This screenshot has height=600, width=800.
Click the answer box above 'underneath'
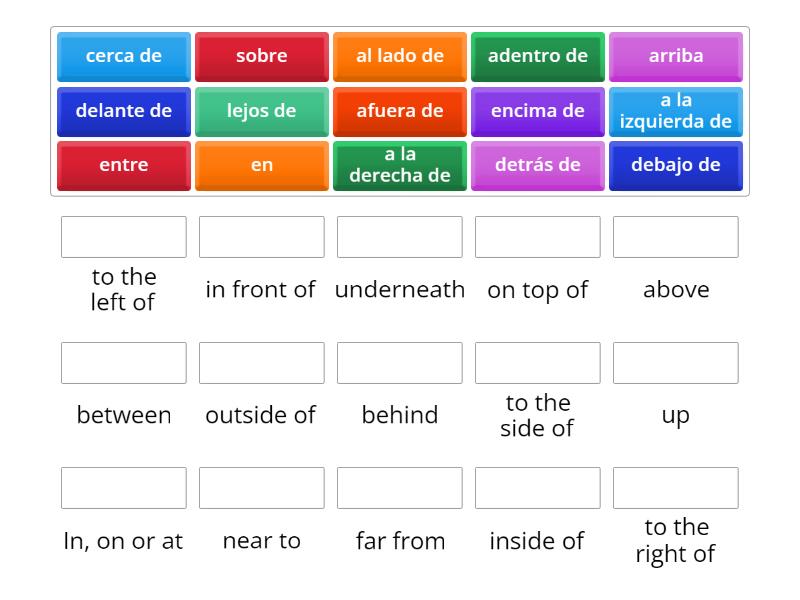click(400, 237)
